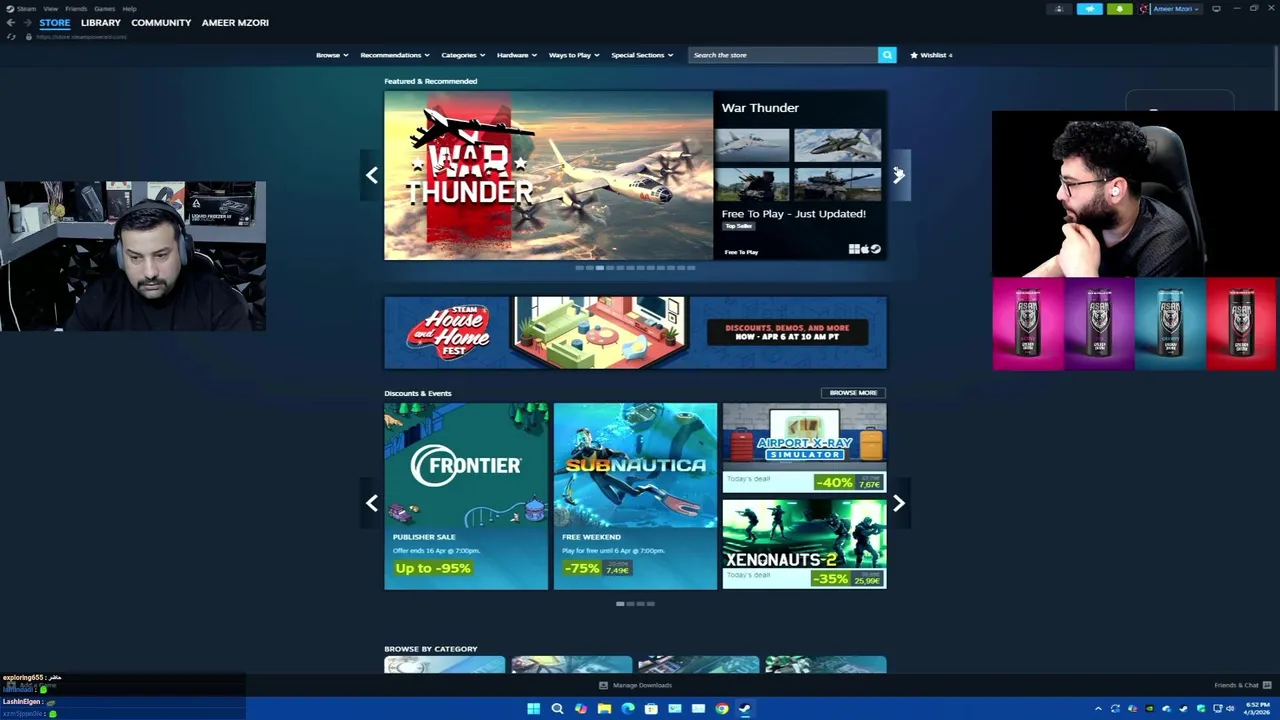
Task: Expand the Ways to Play dropdown
Action: (574, 55)
